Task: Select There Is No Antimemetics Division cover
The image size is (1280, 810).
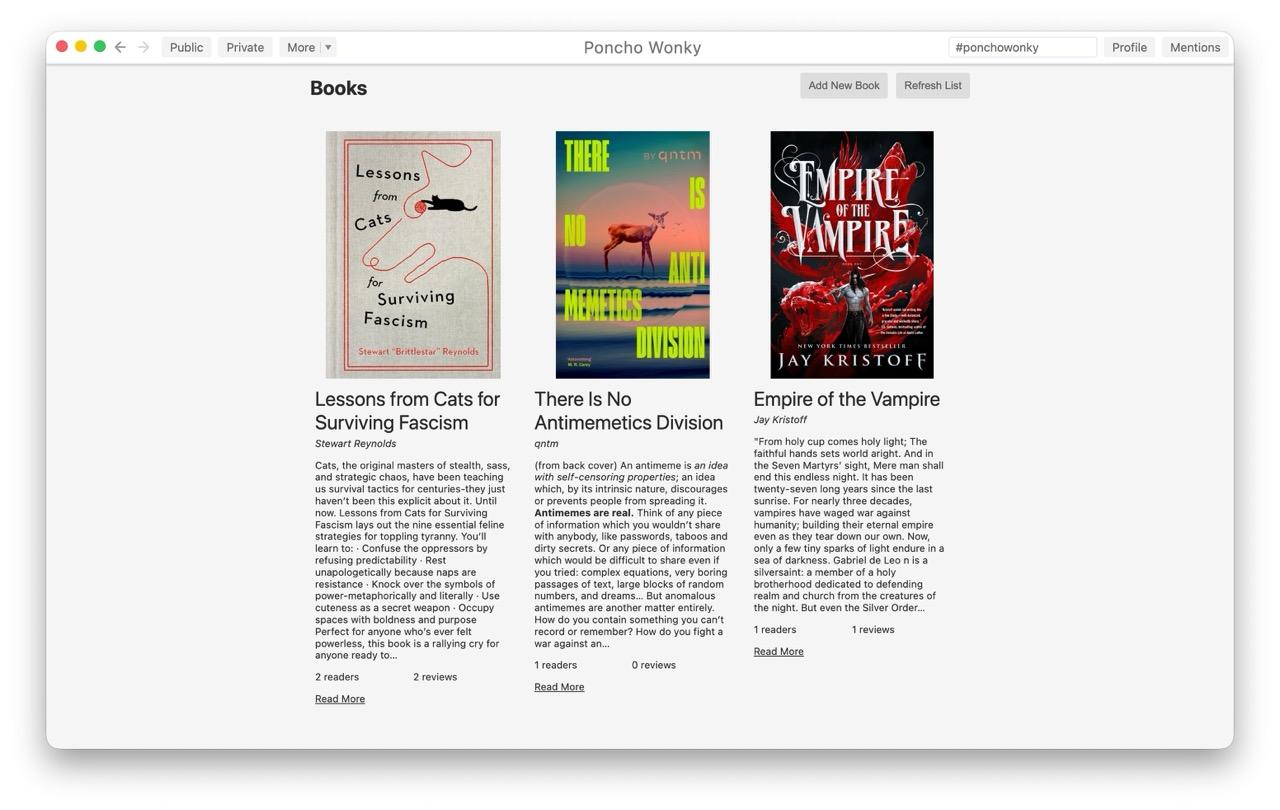Action: (632, 254)
